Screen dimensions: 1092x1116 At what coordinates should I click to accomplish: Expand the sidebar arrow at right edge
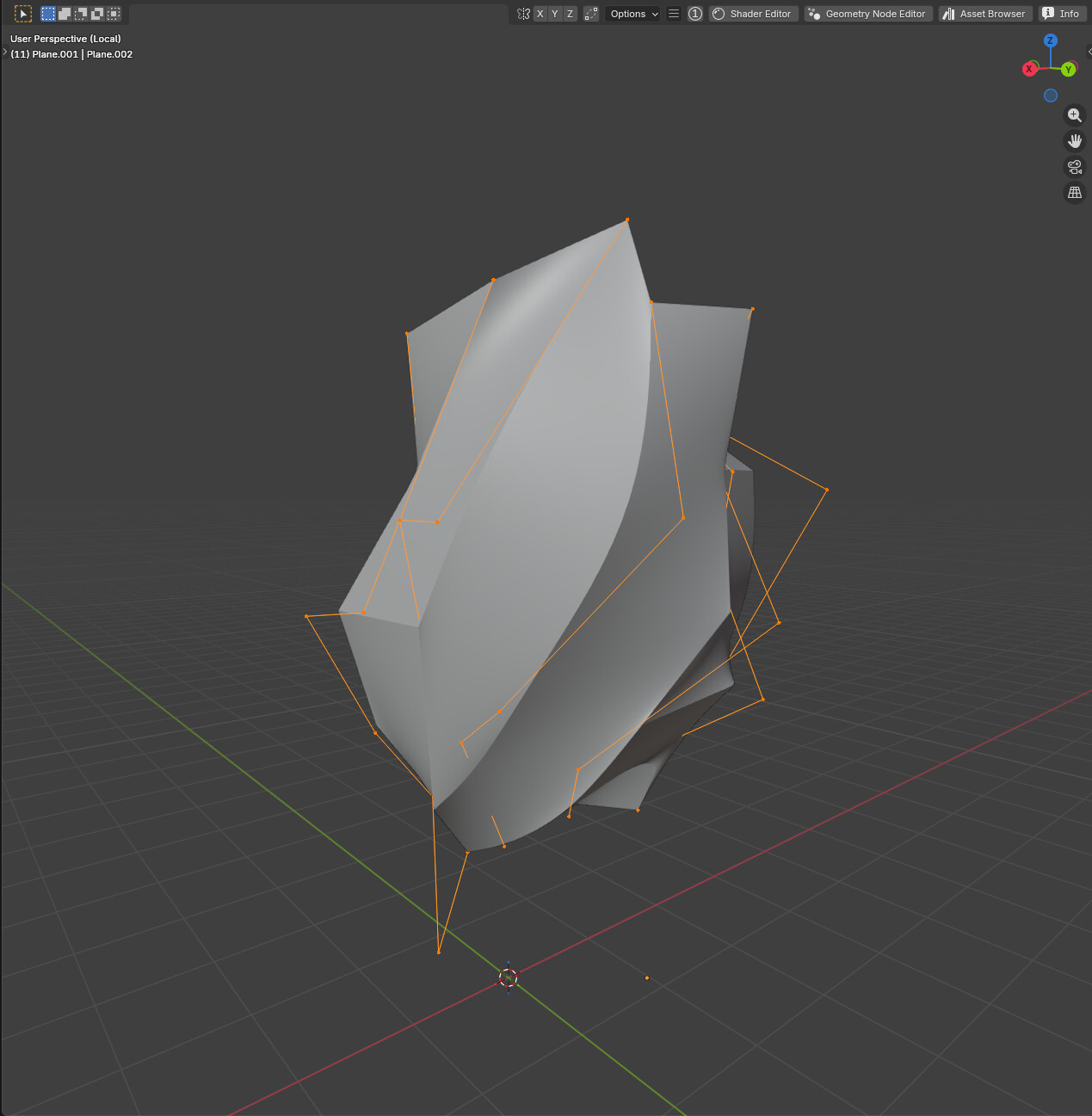click(1089, 52)
